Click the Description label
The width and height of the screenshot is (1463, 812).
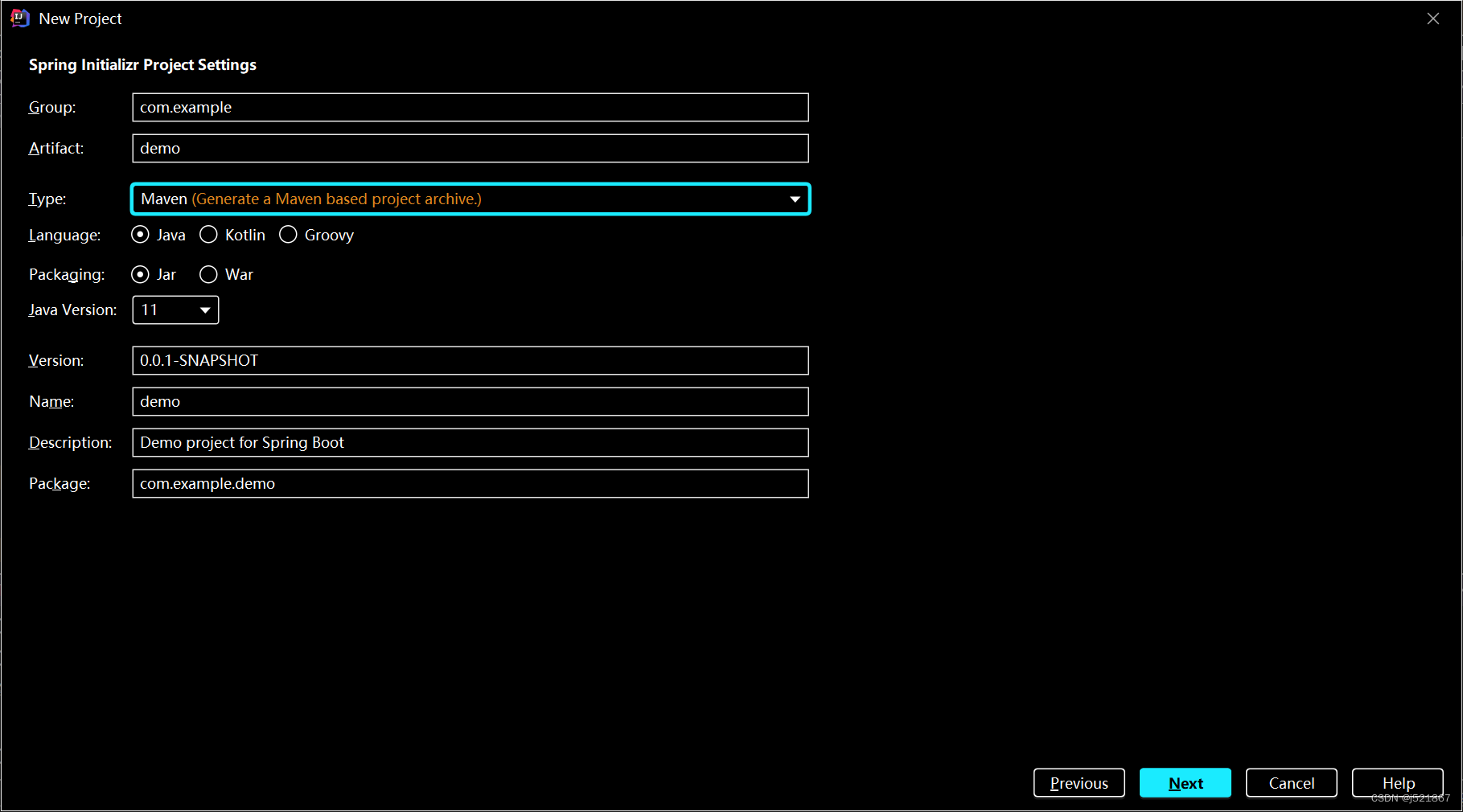[x=70, y=443]
